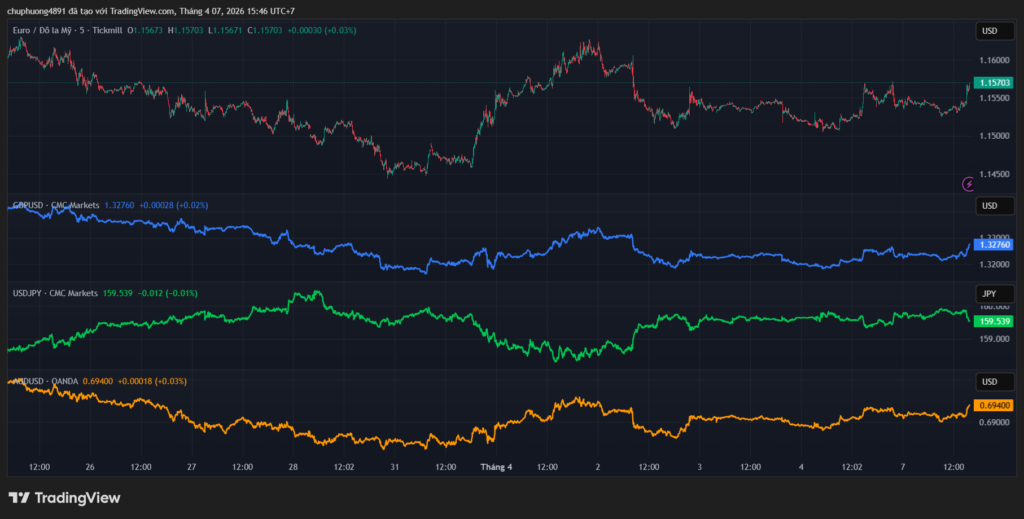Click the TradingView logo at bottom left
Viewport: 1024px width, 519px height.
[x=64, y=497]
